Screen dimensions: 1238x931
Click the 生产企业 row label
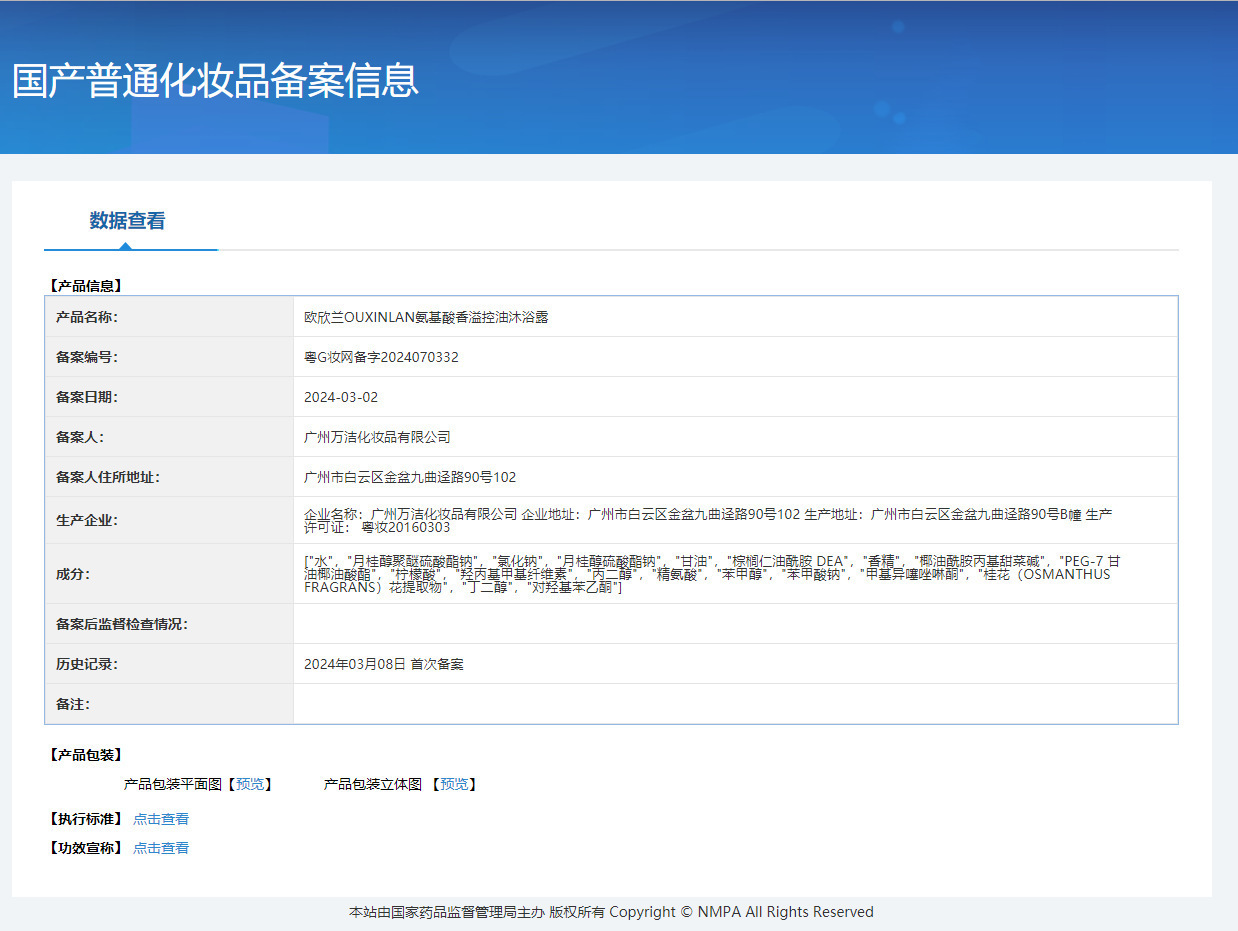(x=87, y=520)
